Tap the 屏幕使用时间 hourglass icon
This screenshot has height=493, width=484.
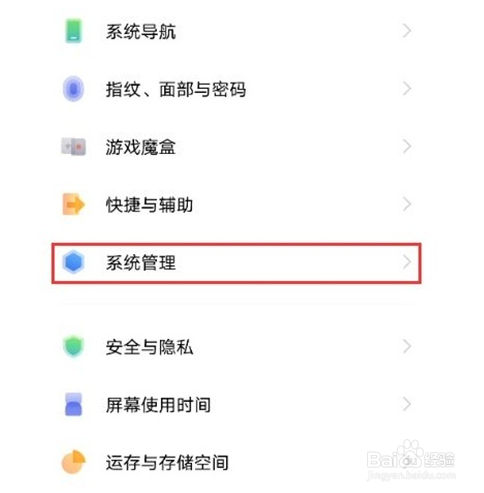[73, 404]
